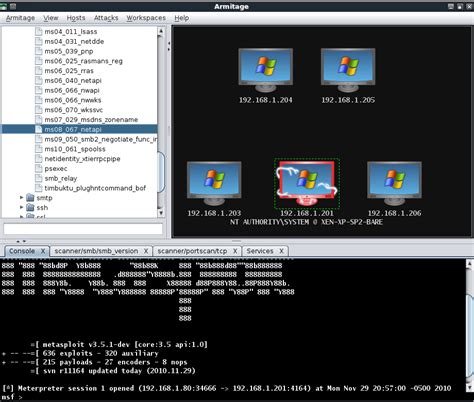The image size is (474, 402).
Task: Click the smtp folder icon
Action: (30, 198)
